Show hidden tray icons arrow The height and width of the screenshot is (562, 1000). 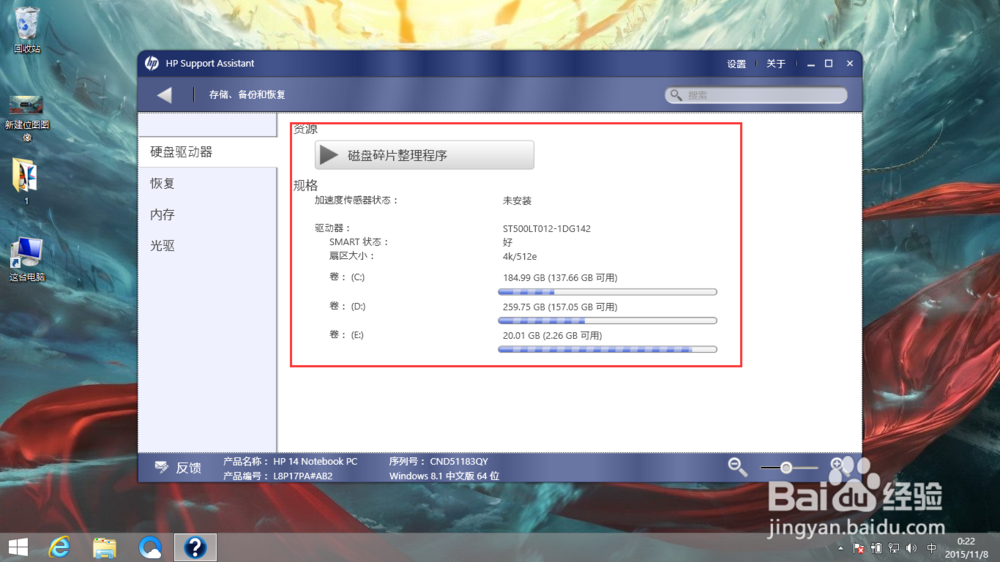841,549
